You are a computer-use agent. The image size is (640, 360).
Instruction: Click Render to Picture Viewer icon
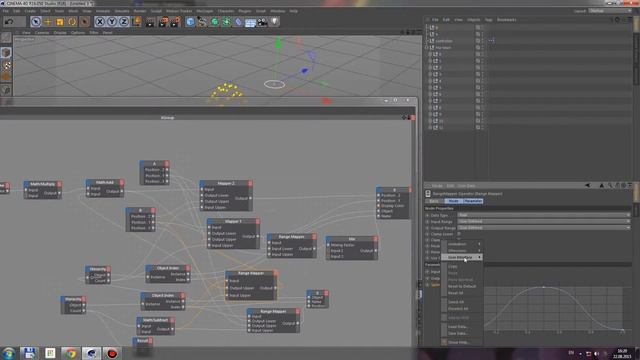[163, 22]
